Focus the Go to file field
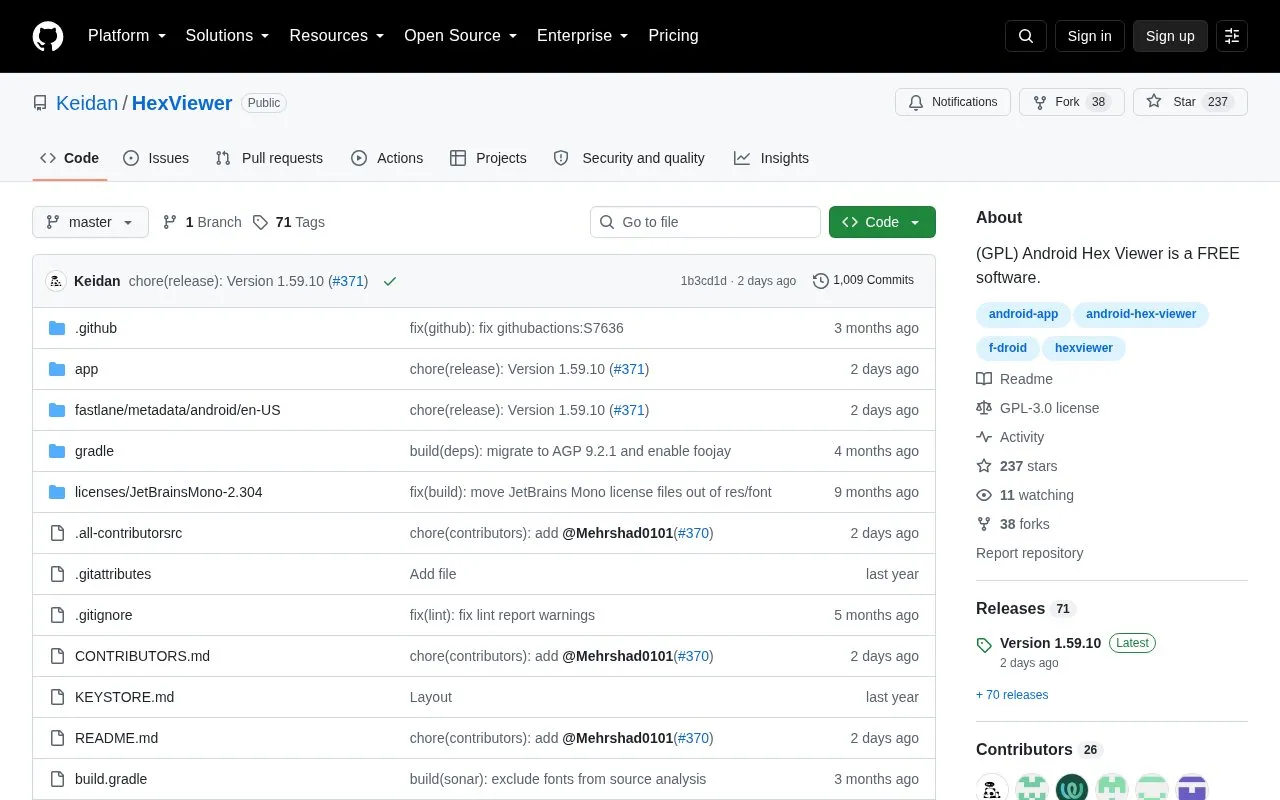The height and width of the screenshot is (800, 1280). (705, 222)
